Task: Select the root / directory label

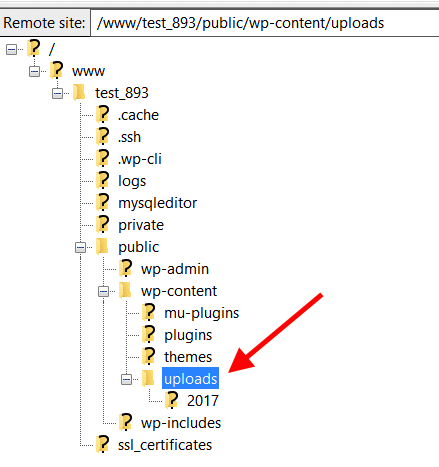Action: tap(52, 50)
